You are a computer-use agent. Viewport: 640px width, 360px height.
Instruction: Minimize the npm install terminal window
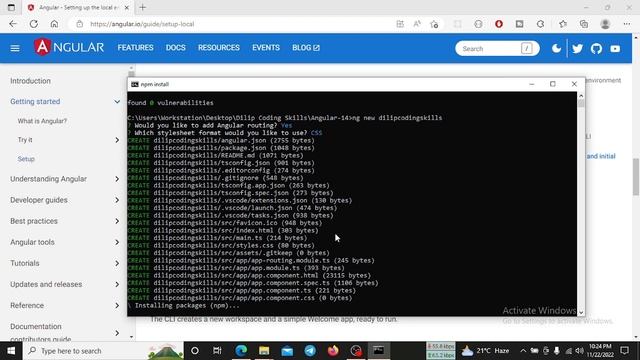(x=531, y=84)
